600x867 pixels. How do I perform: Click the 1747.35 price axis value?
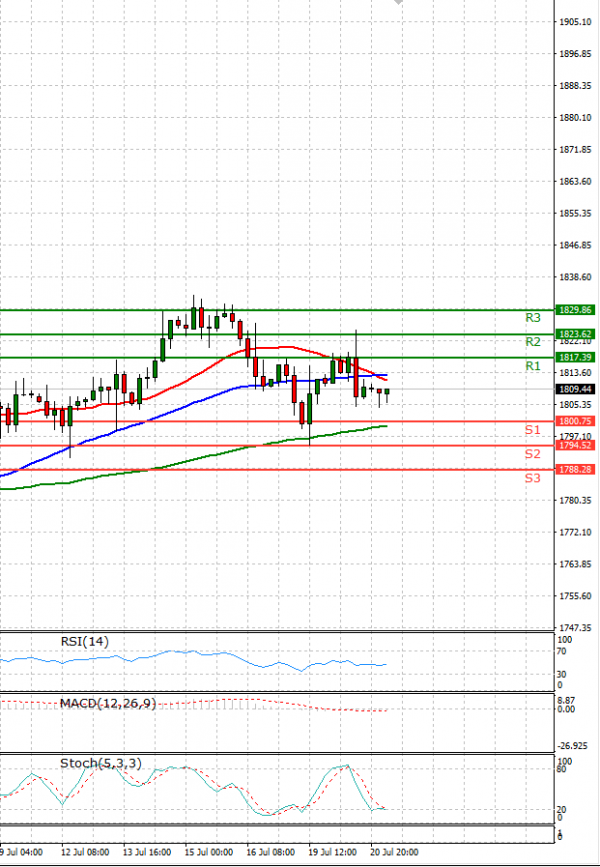[576, 628]
